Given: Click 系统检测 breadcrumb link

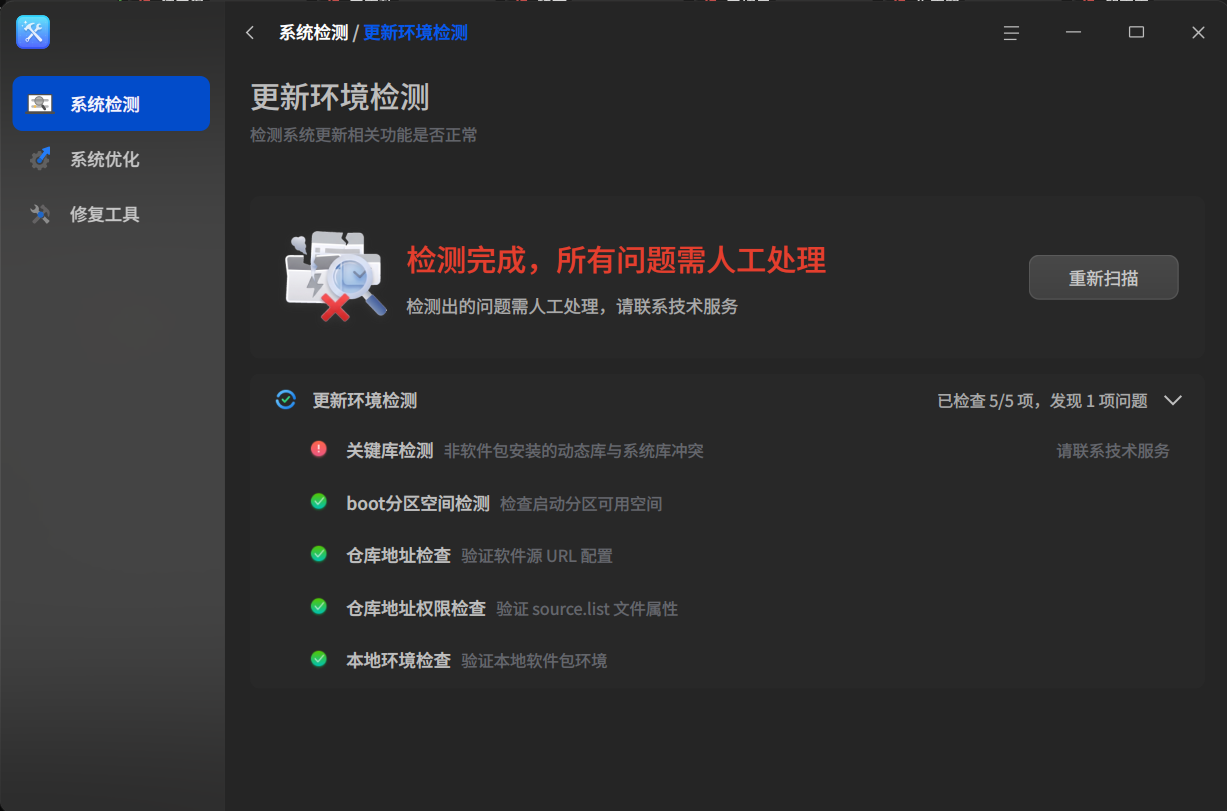Looking at the screenshot, I should (x=313, y=33).
